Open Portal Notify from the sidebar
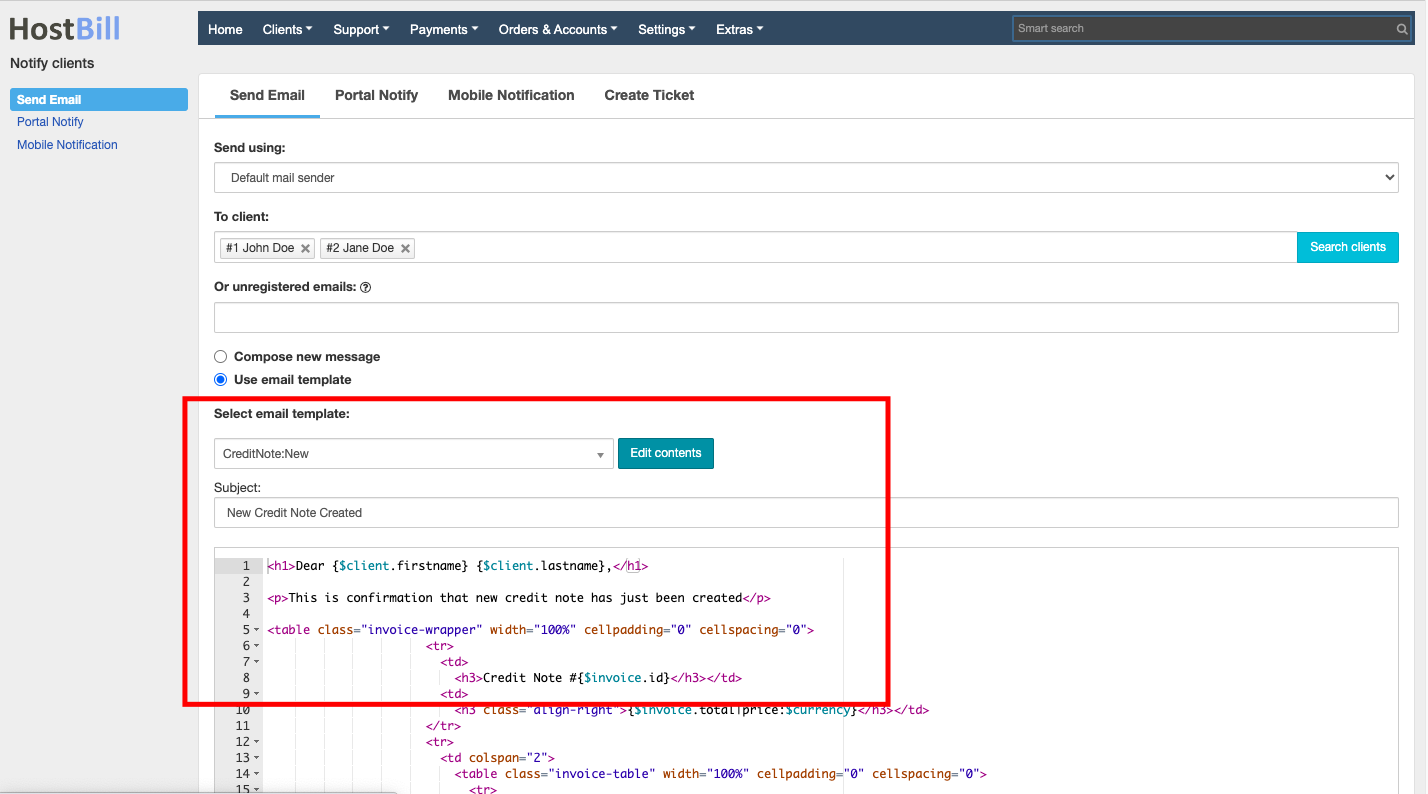The width and height of the screenshot is (1428, 794). click(50, 121)
